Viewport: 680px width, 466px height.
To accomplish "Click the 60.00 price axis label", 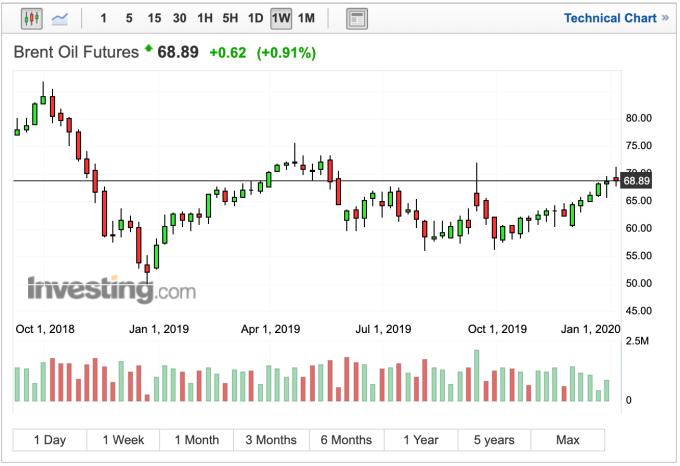I will [x=638, y=228].
